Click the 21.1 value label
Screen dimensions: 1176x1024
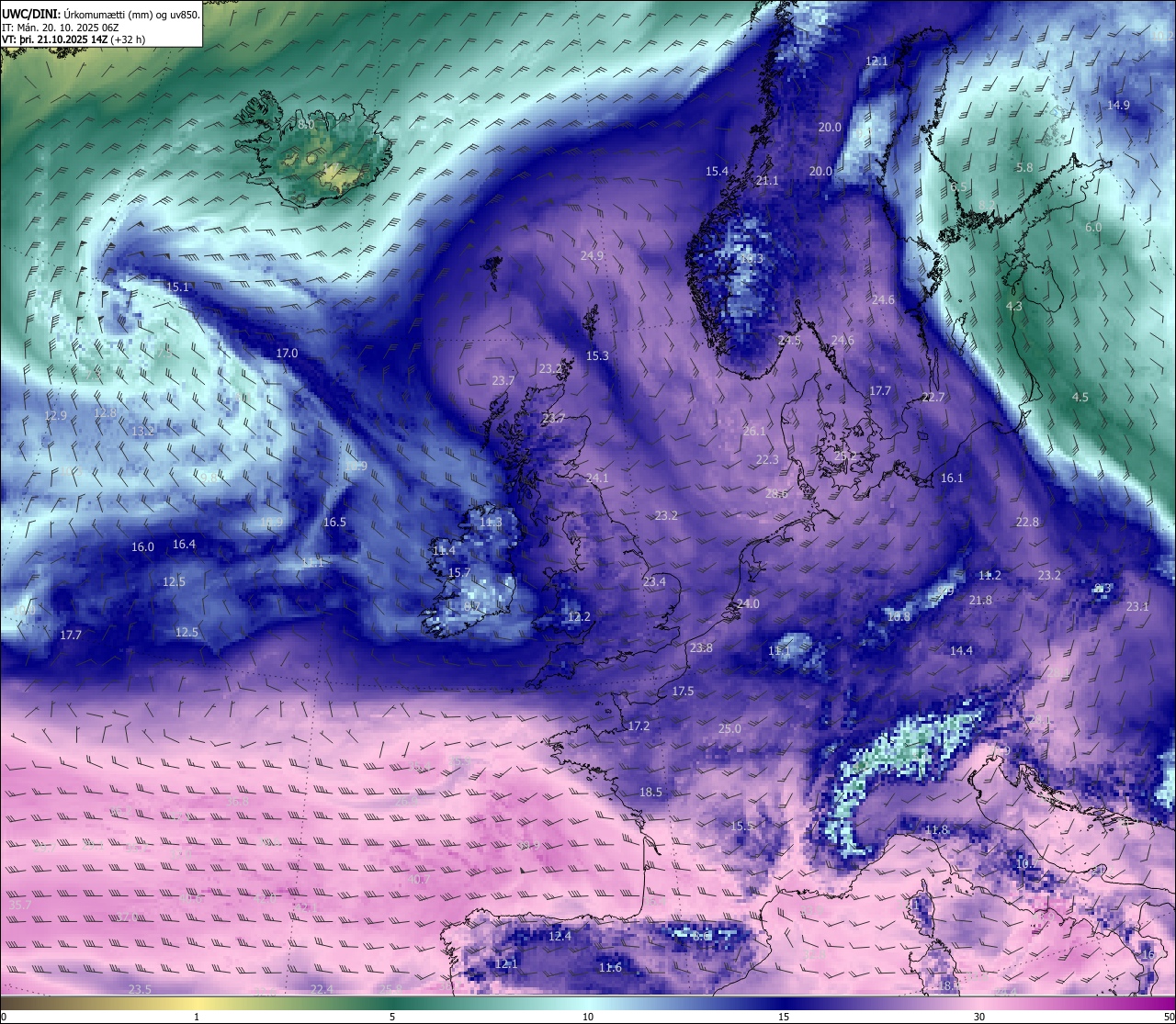point(767,181)
